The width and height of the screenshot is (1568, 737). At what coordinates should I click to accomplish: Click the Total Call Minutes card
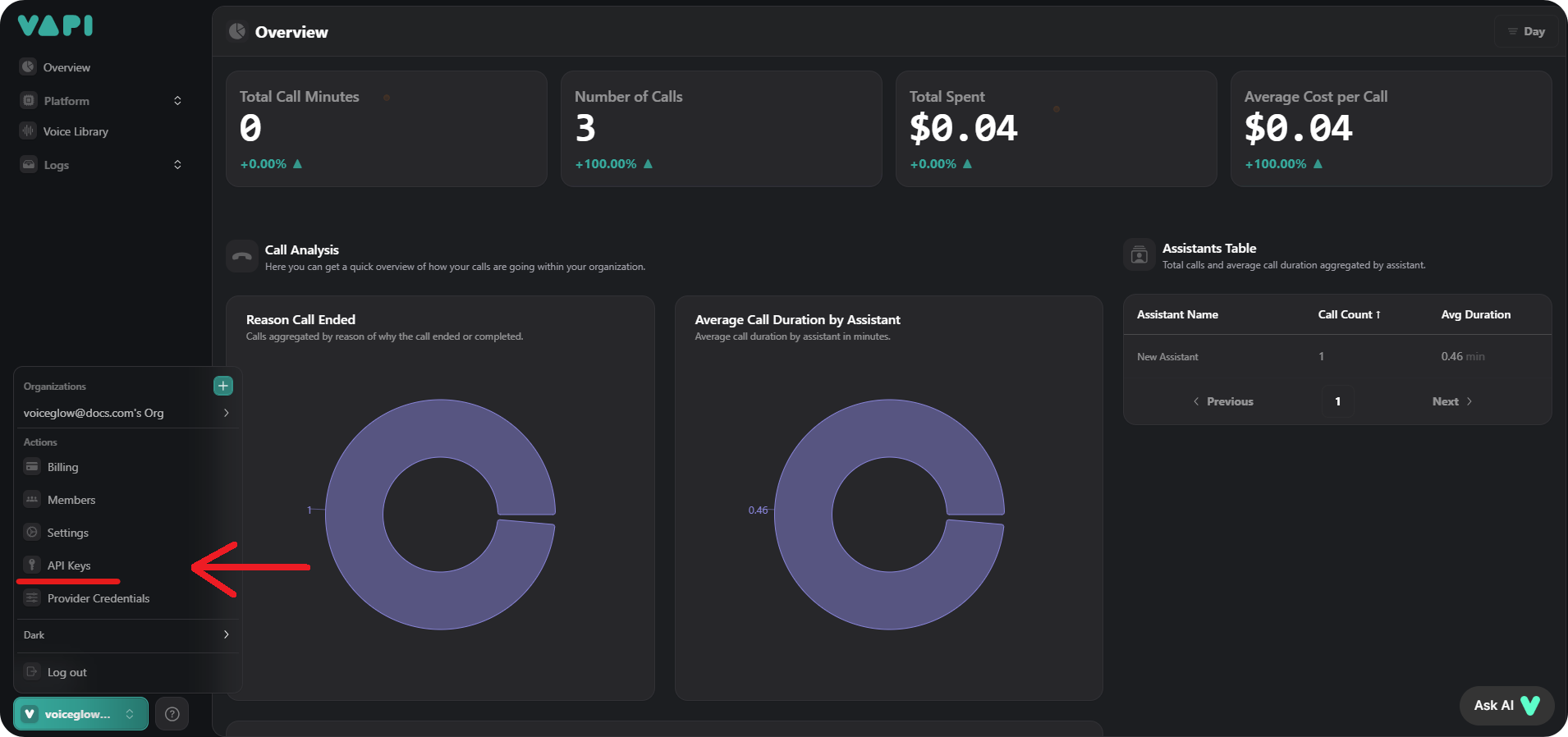(387, 129)
